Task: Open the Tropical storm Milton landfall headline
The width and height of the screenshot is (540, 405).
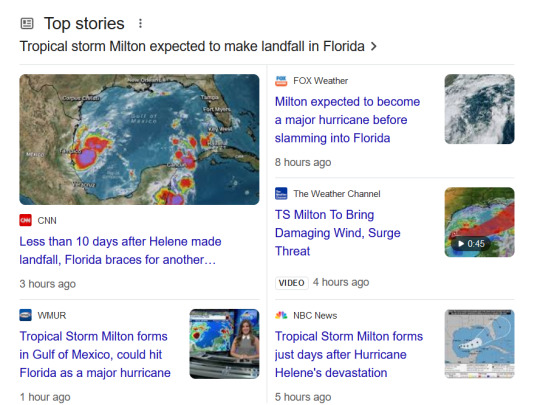Action: 192,46
